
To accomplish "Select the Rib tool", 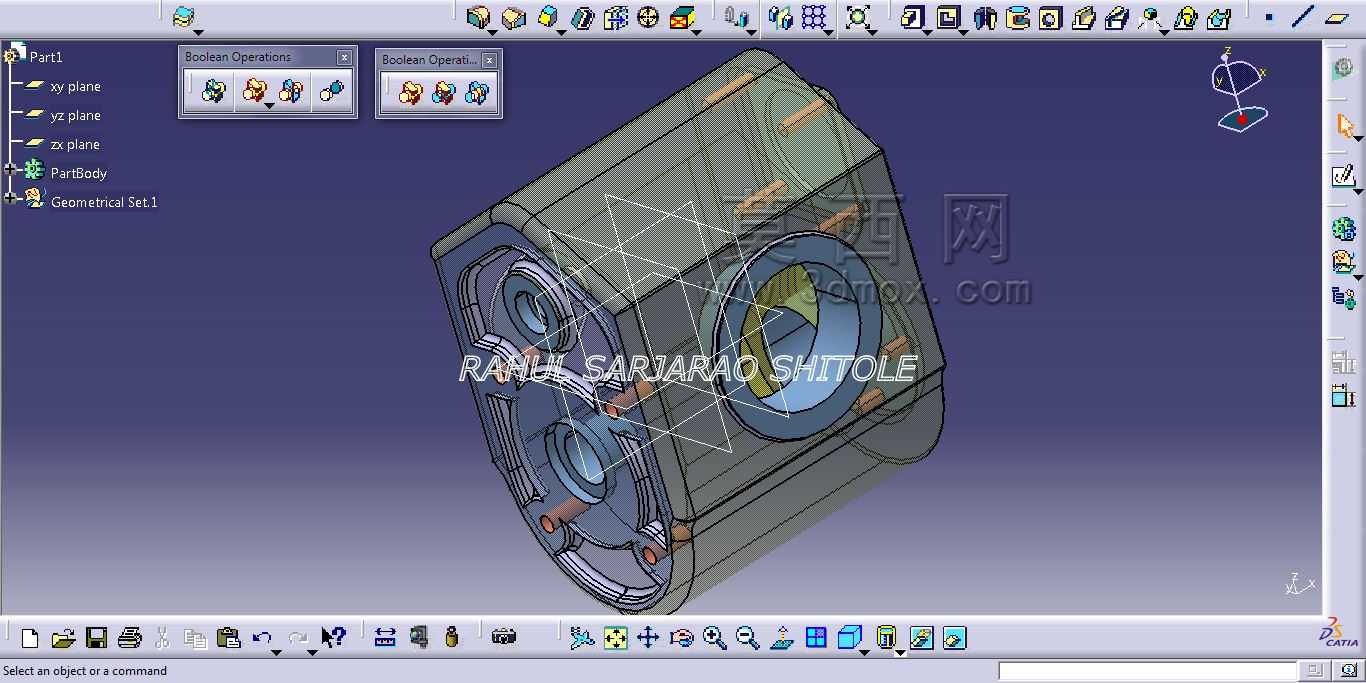I will [1084, 17].
